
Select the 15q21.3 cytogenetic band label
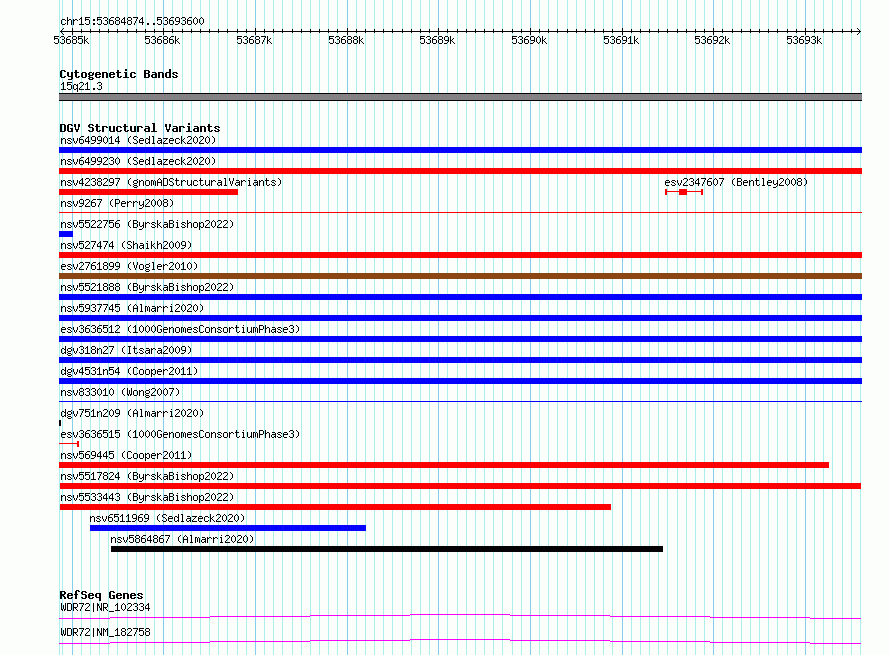tap(81, 86)
